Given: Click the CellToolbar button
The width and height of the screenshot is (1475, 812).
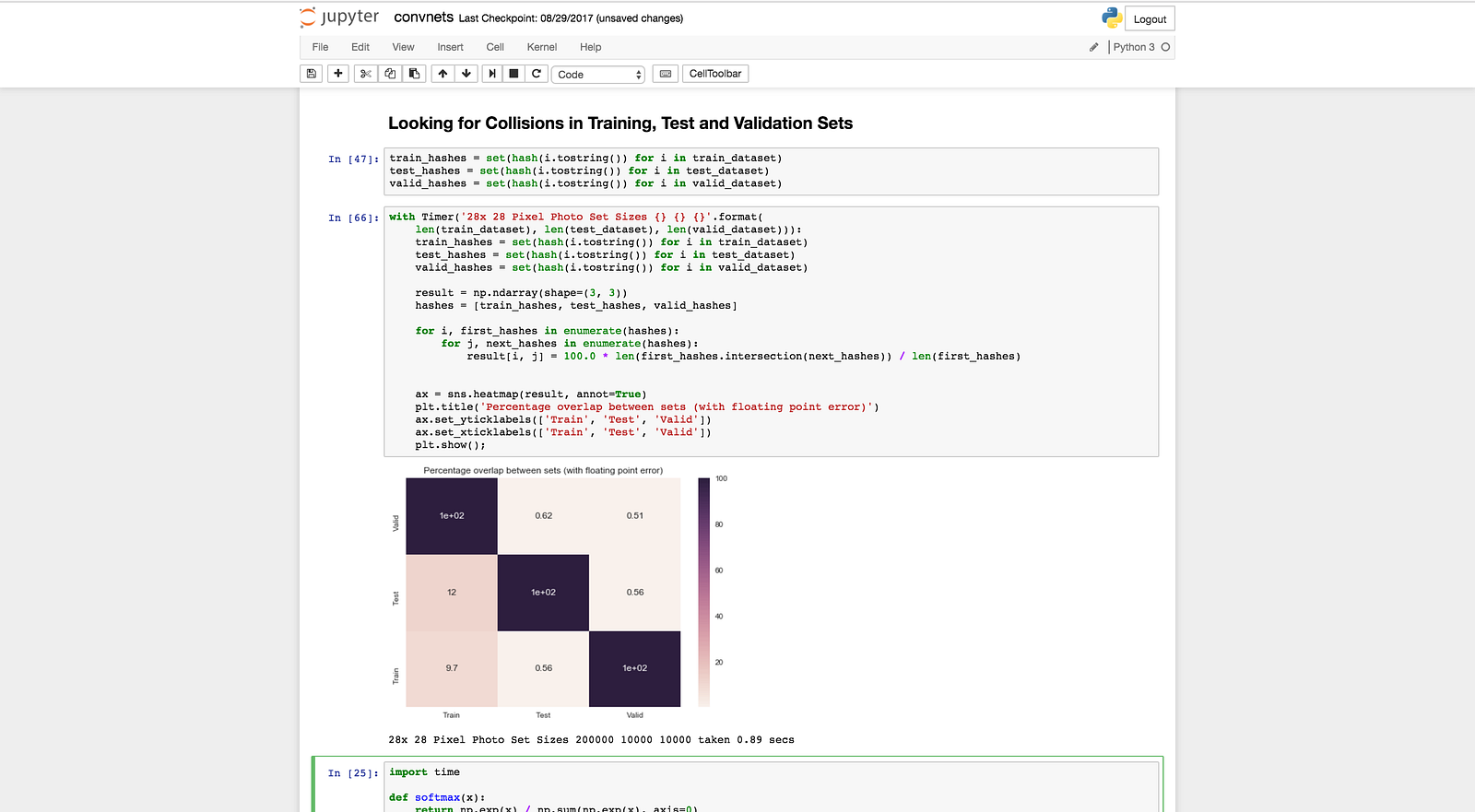Looking at the screenshot, I should [x=714, y=74].
